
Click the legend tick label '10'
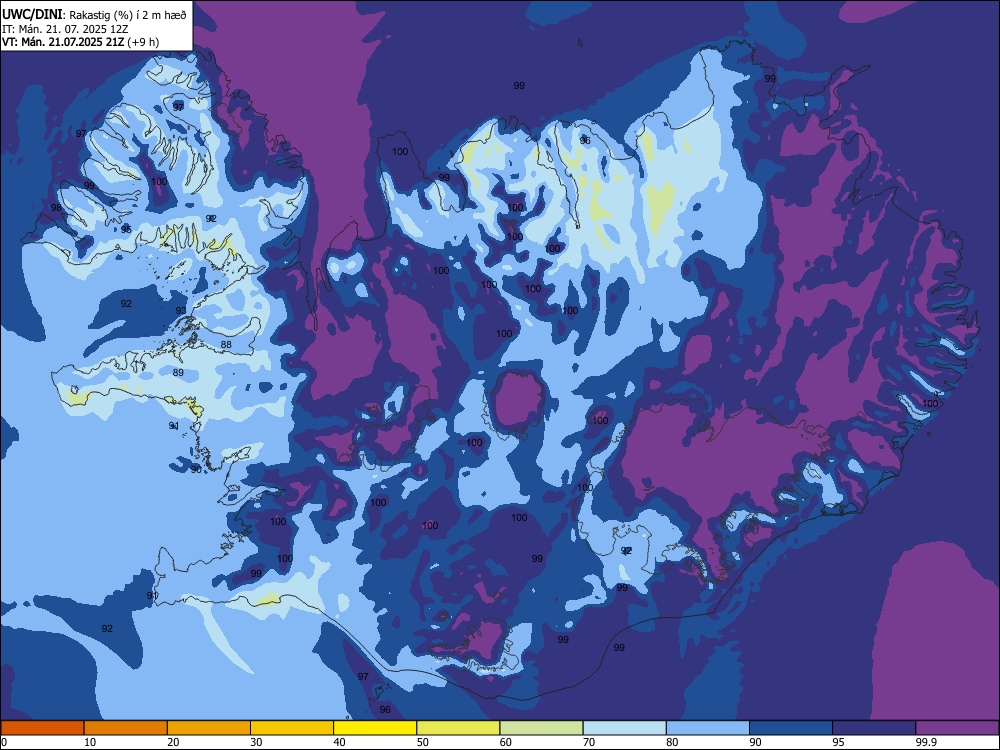tap(90, 742)
